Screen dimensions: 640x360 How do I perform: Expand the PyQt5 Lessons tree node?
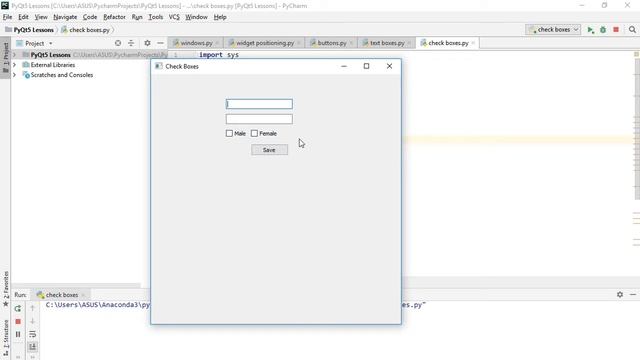14,55
